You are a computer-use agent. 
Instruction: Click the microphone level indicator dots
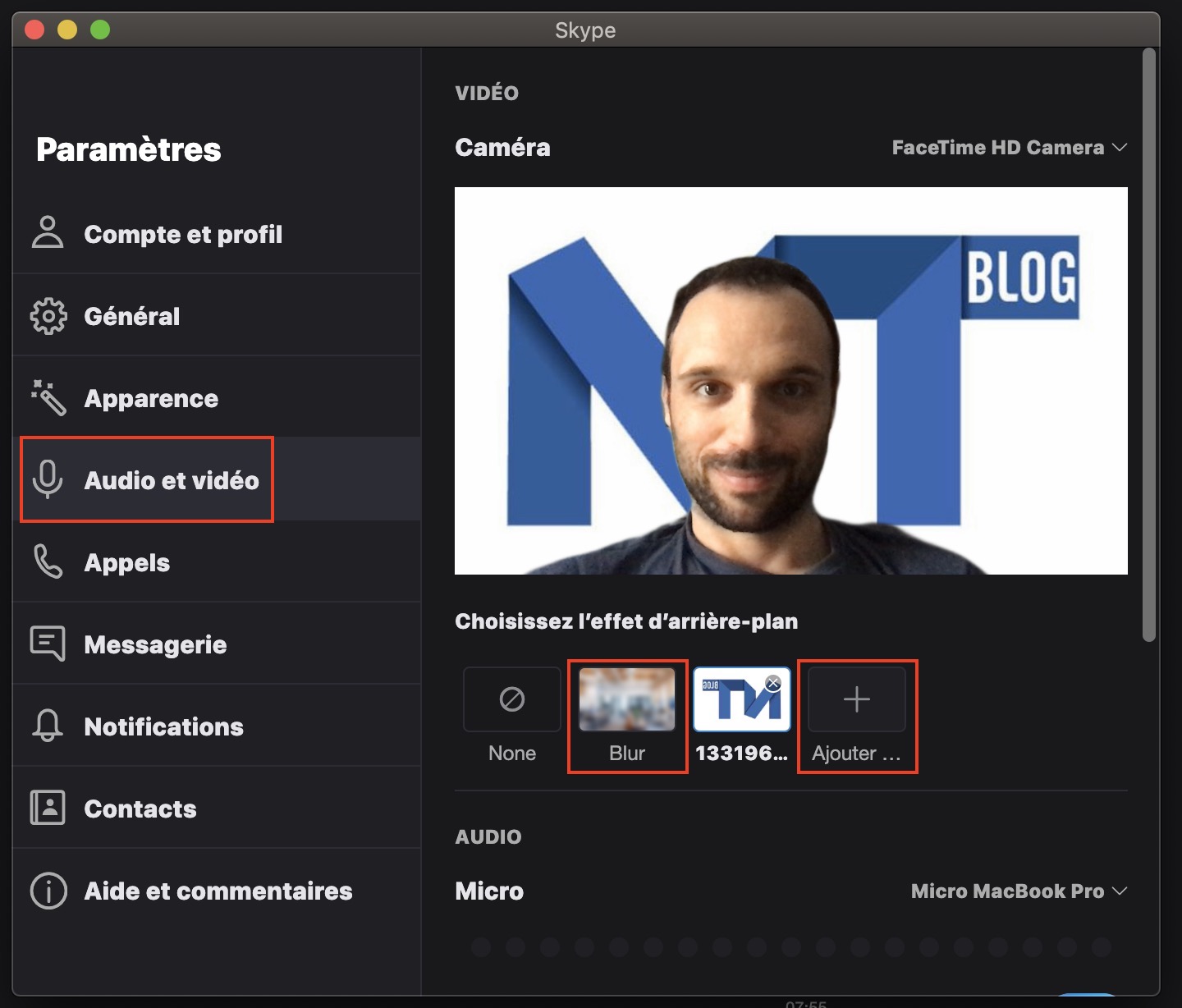(790, 947)
